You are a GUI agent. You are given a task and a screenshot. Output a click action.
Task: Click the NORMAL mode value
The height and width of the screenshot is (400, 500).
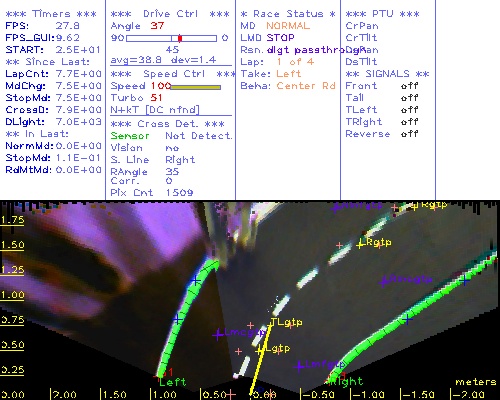[x=288, y=26]
